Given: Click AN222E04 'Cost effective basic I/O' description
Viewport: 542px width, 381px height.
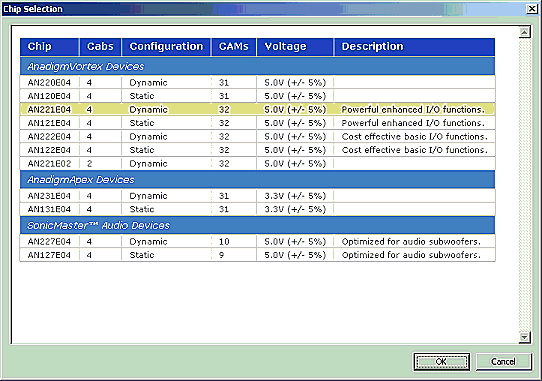Looking at the screenshot, I should coord(414,137).
